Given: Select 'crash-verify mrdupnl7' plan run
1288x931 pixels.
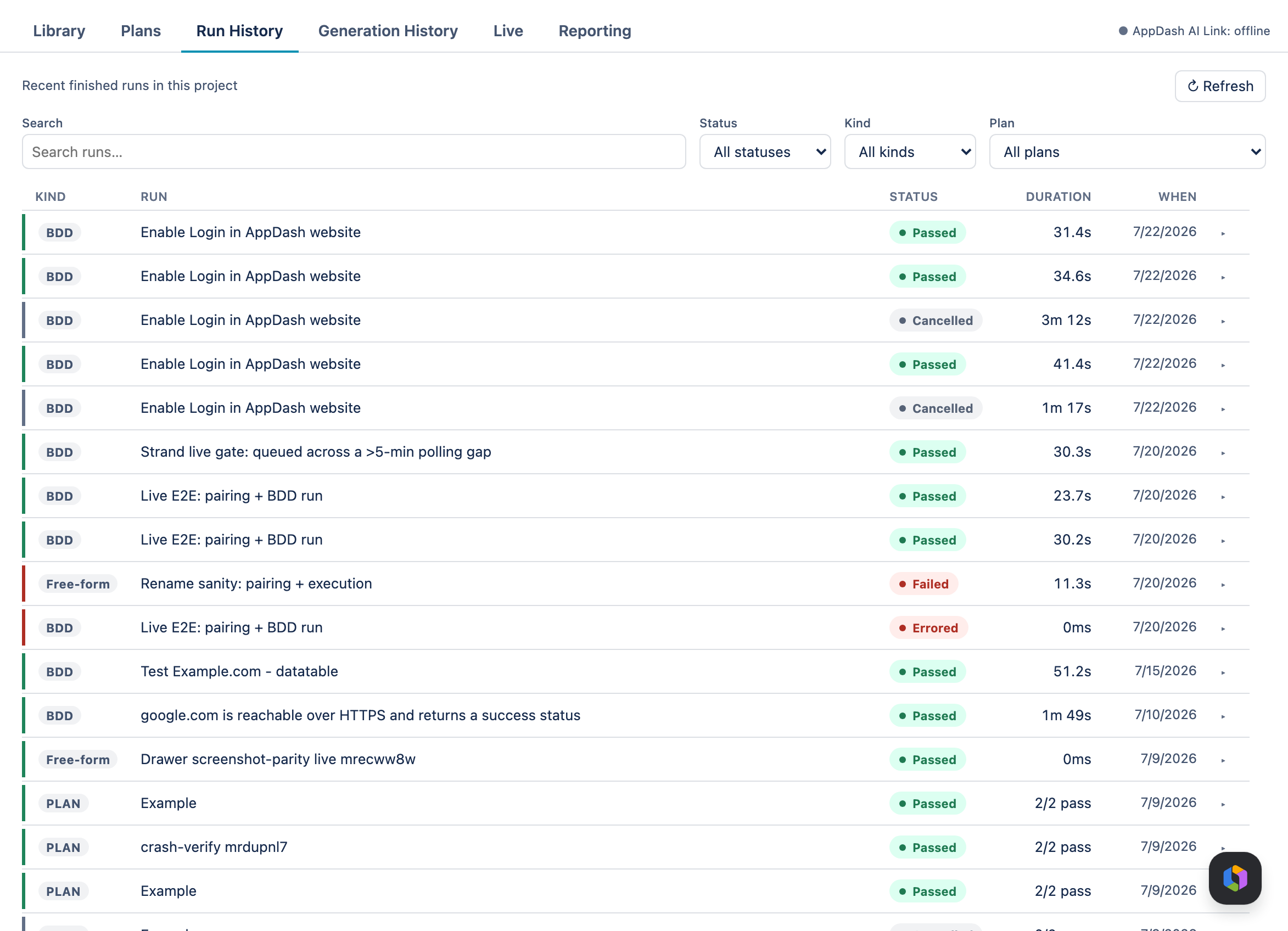Looking at the screenshot, I should (x=214, y=847).
